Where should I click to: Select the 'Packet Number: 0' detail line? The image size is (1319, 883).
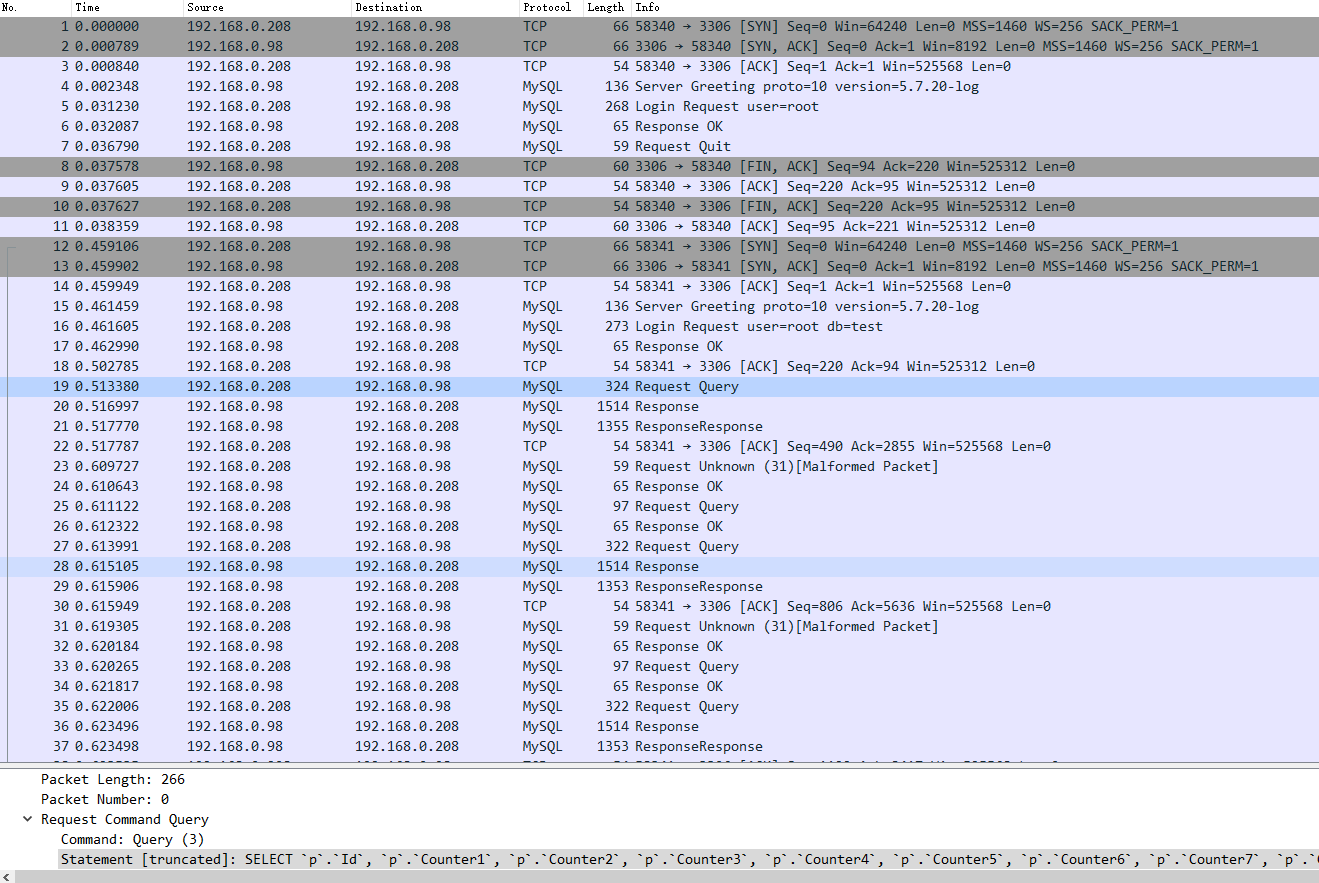(x=105, y=799)
